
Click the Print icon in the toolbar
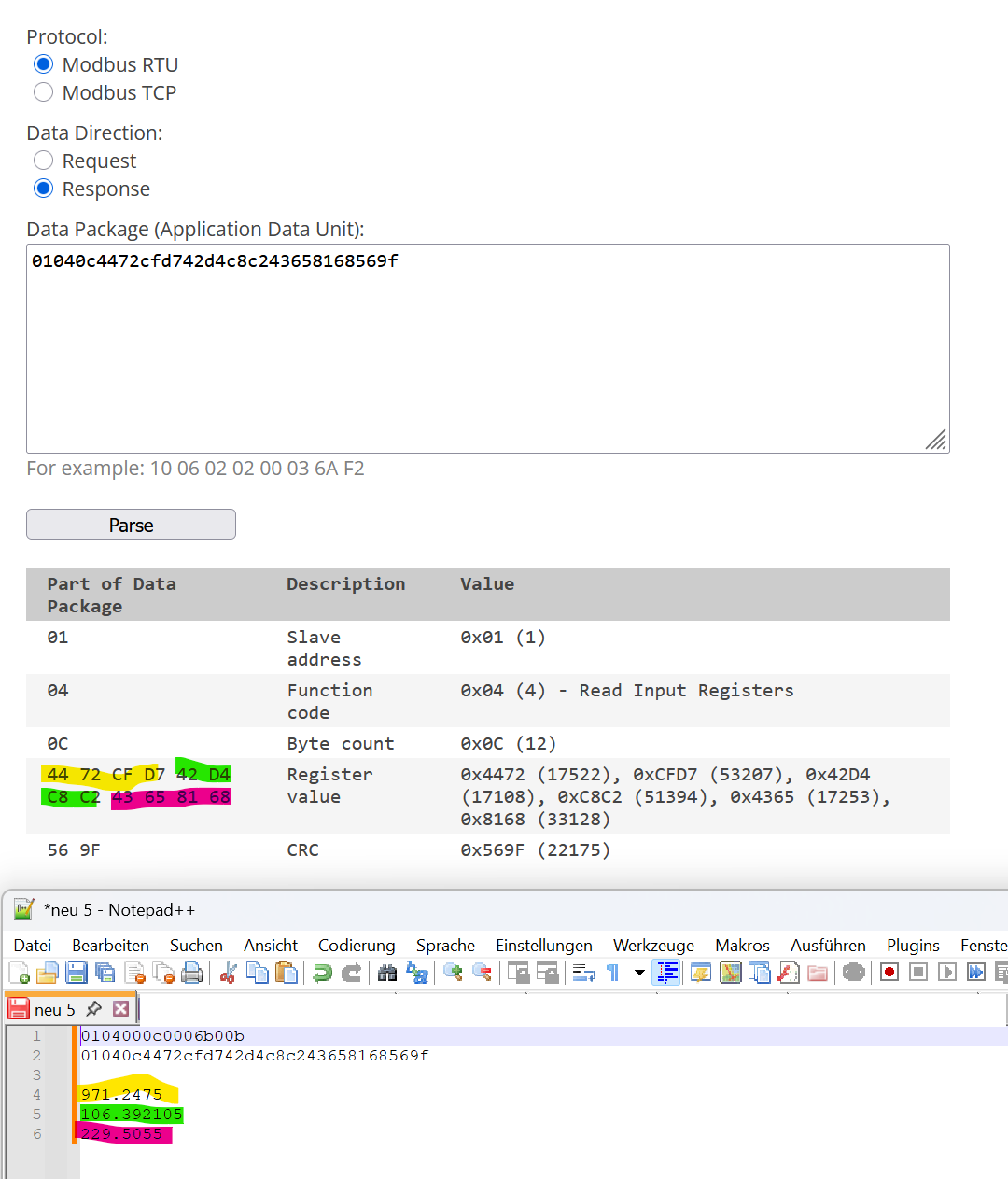192,973
